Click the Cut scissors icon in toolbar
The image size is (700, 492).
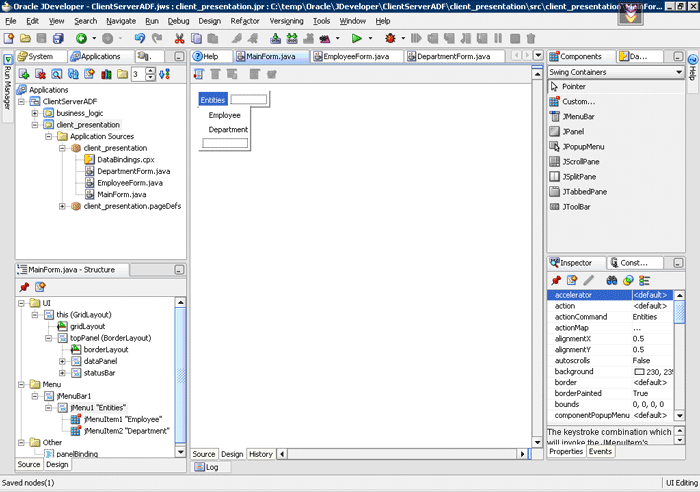tap(179, 38)
